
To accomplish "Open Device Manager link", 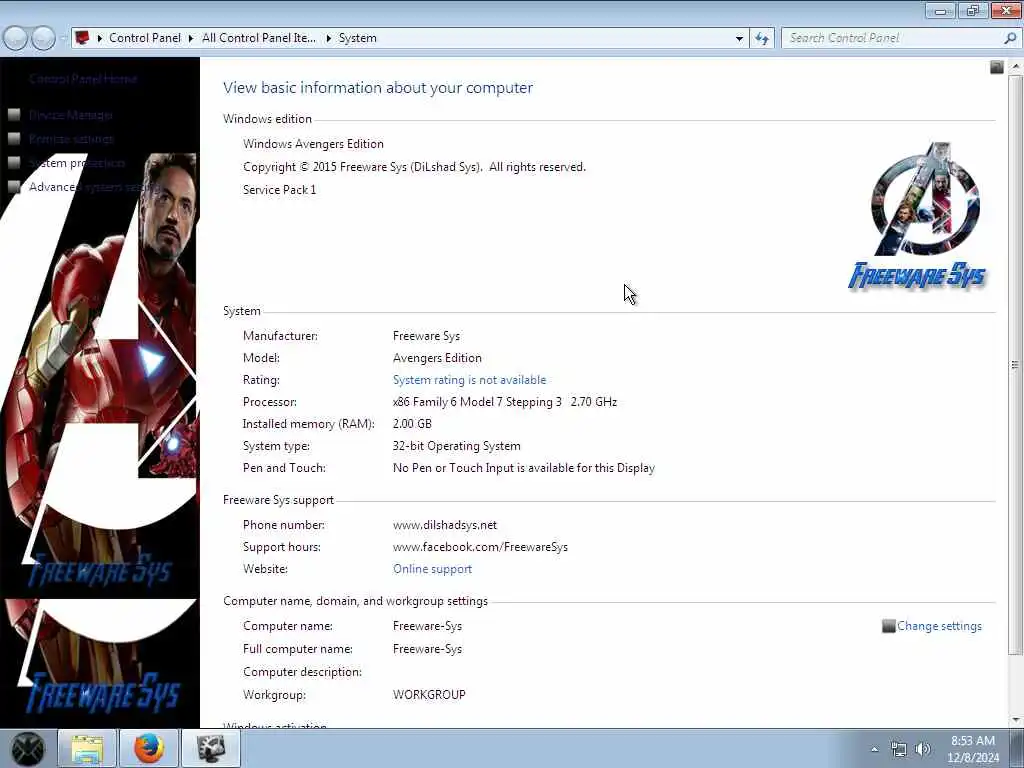I will [x=71, y=115].
